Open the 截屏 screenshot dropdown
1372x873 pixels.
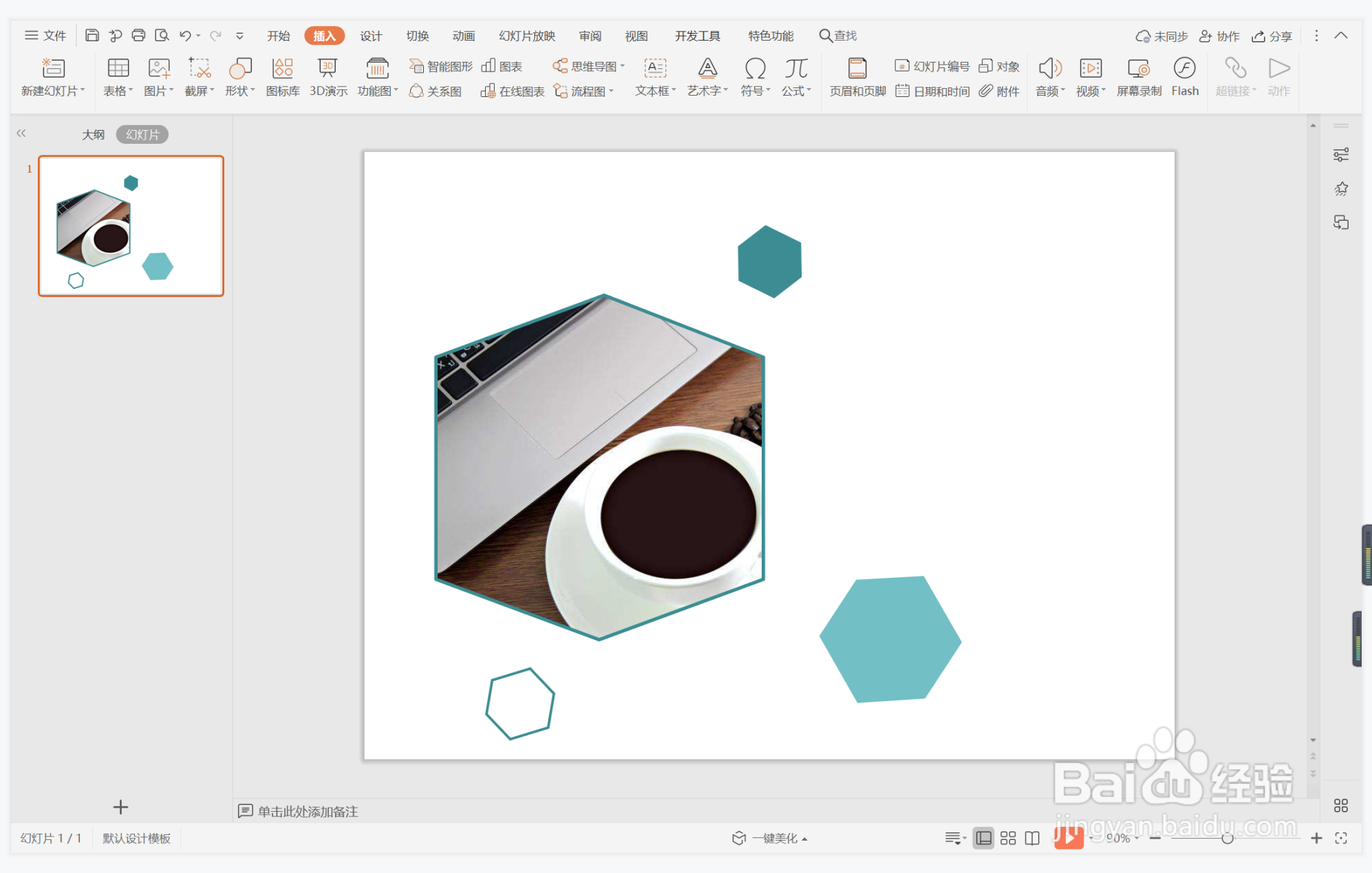pyautogui.click(x=199, y=91)
